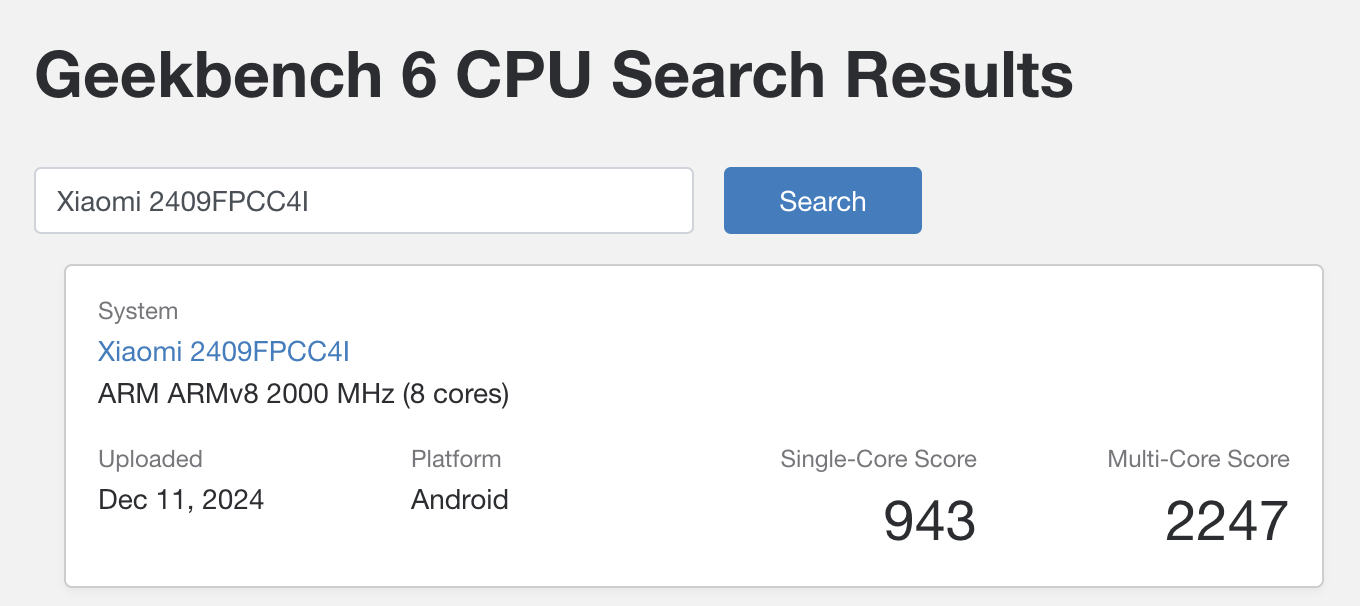Click the word Search in the page heading
Screen dimensions: 1360x606
[718, 76]
